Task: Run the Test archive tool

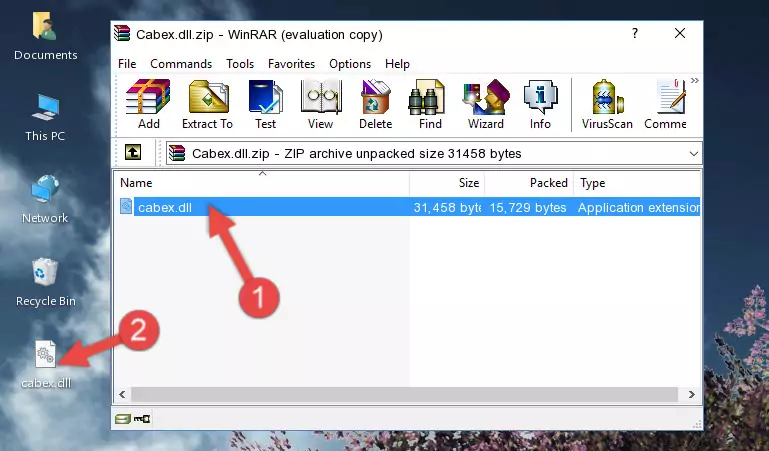Action: click(x=265, y=104)
